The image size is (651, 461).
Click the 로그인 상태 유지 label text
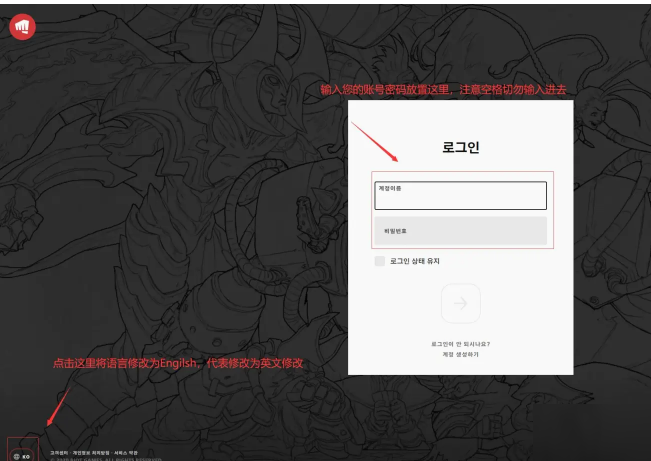[x=415, y=261]
